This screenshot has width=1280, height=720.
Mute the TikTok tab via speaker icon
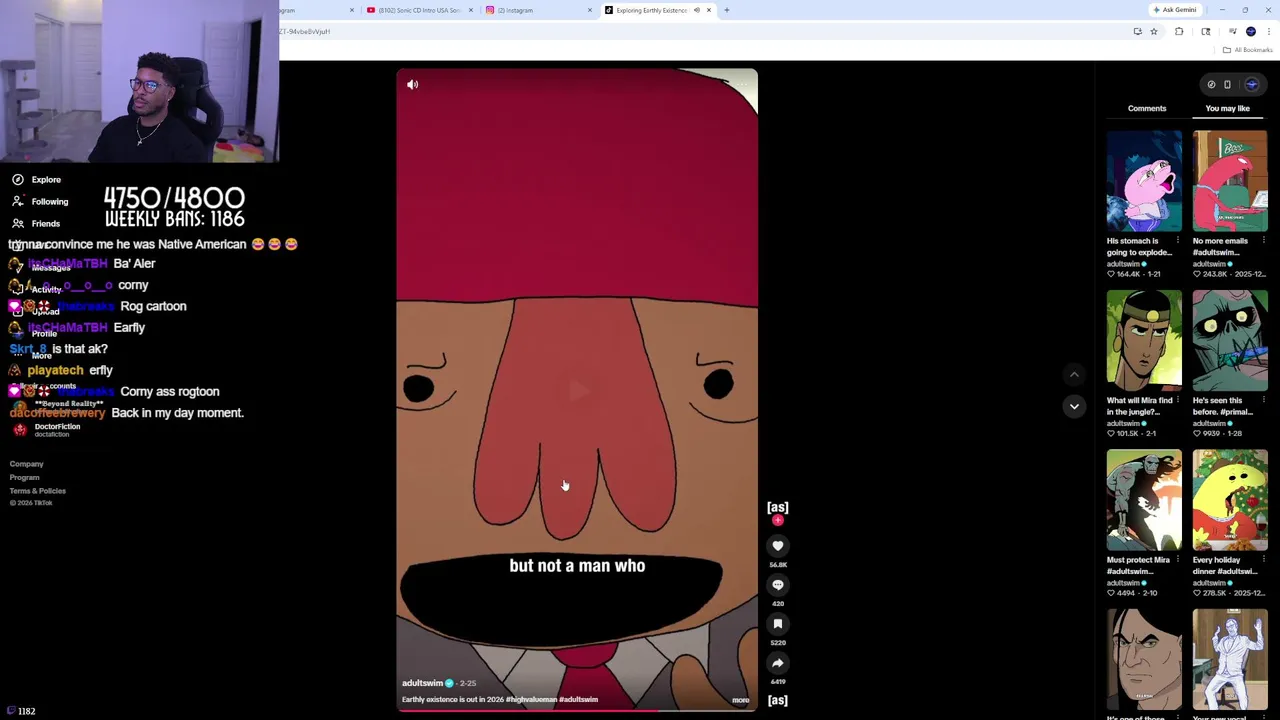coord(697,10)
